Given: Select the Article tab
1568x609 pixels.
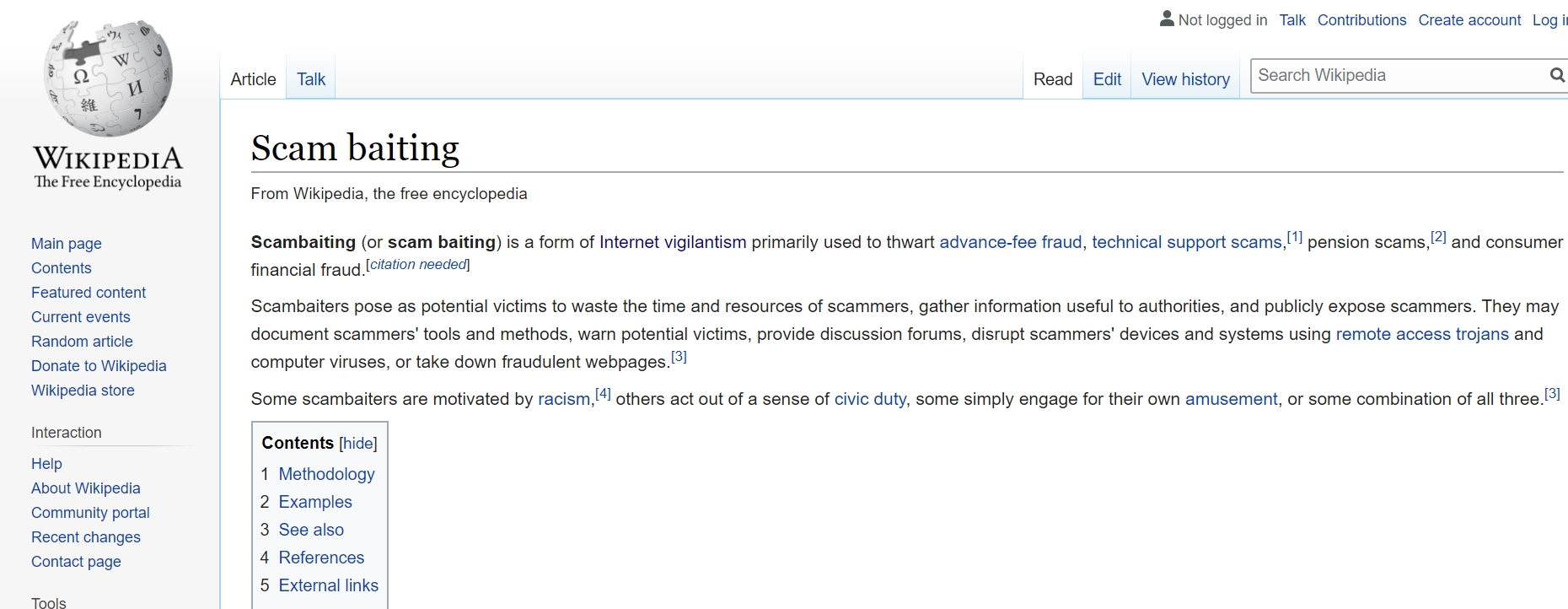Looking at the screenshot, I should click(253, 79).
